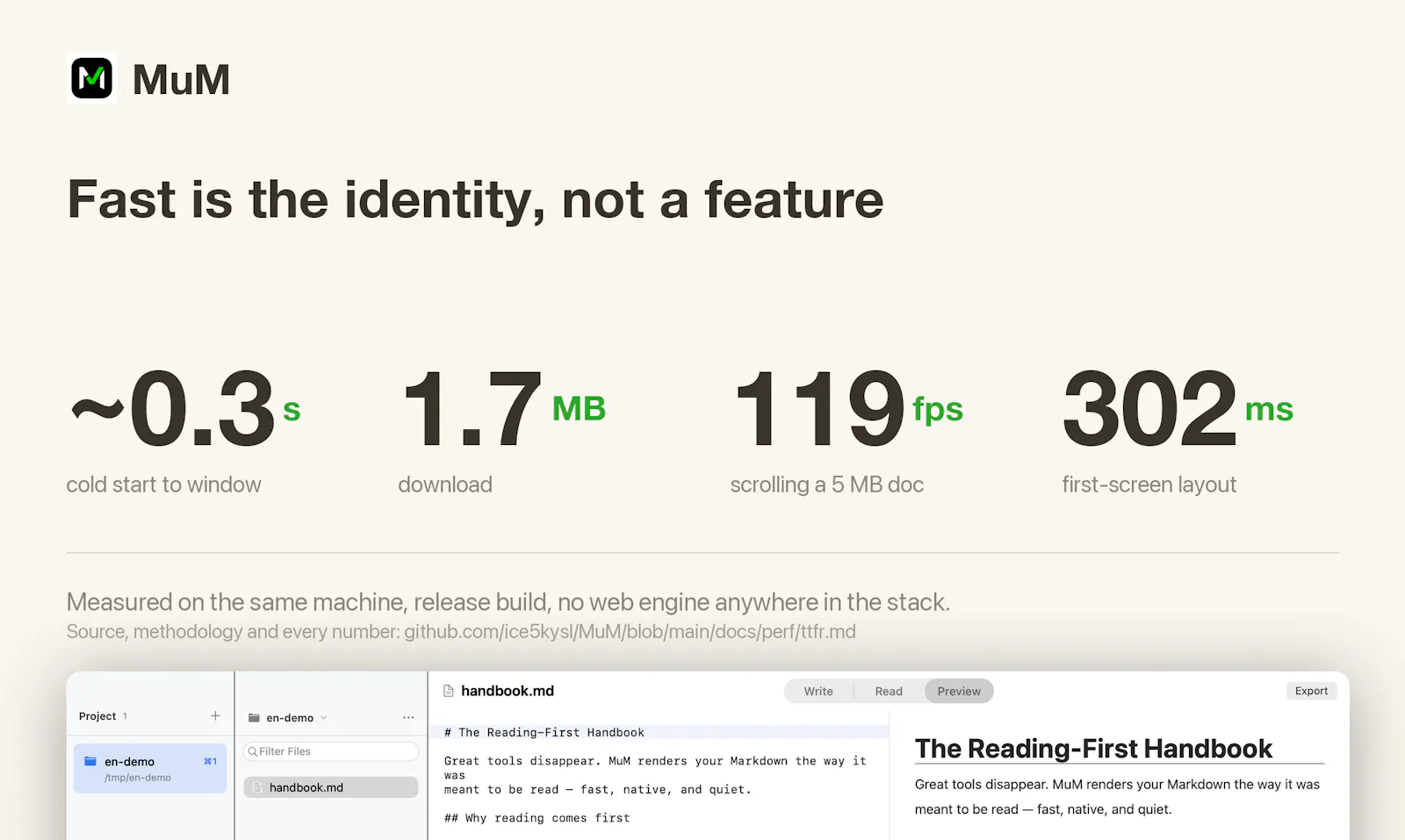Click the document icon beside handbook.md title

point(449,691)
